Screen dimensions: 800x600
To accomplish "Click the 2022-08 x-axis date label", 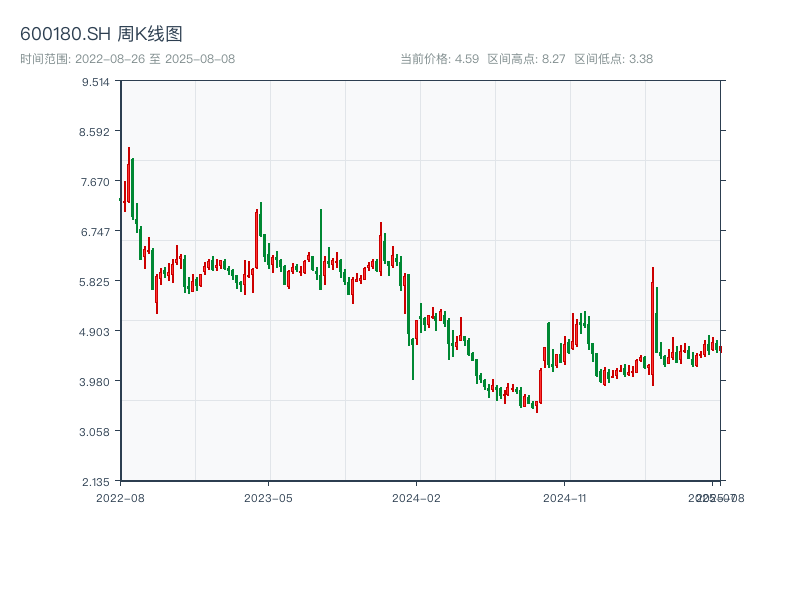I will 120,497.
